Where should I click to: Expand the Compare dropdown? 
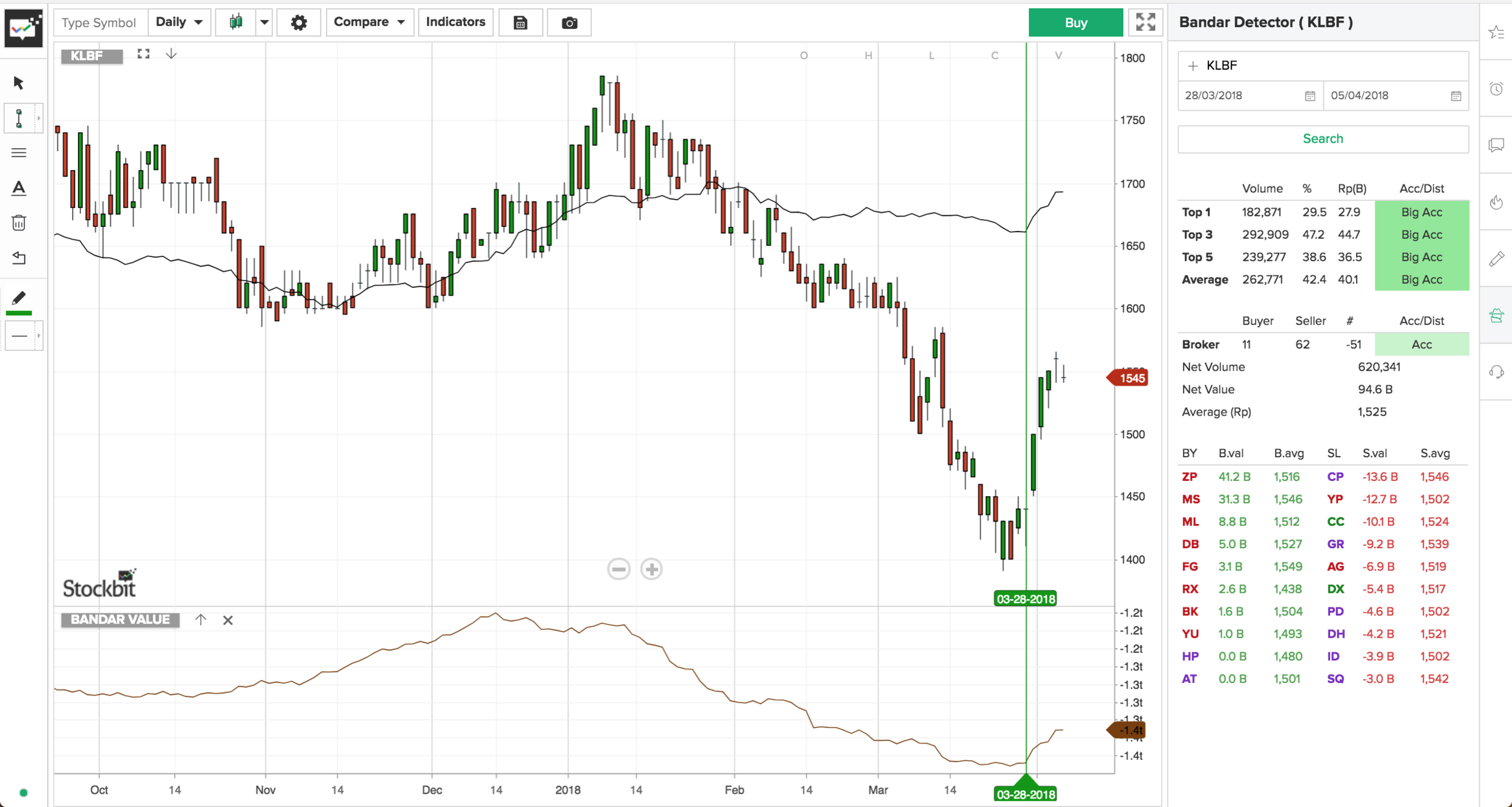point(369,22)
